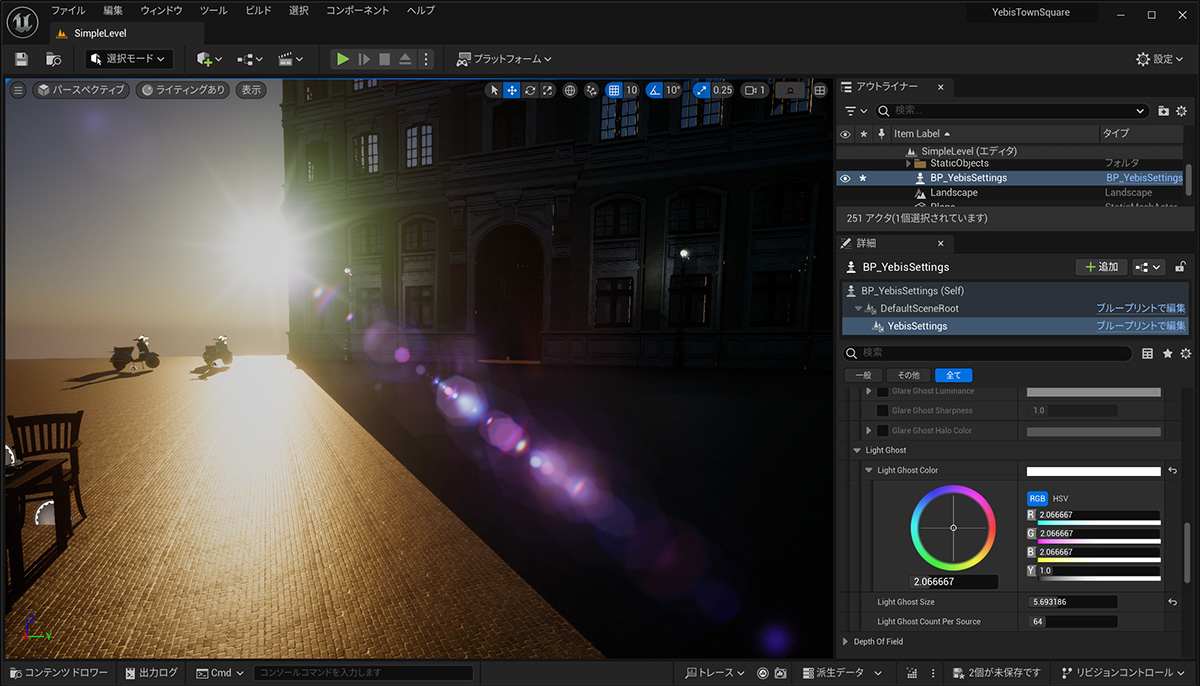1200x686 pixels.
Task: Switch the world/local coordinate globe icon
Action: [x=570, y=90]
